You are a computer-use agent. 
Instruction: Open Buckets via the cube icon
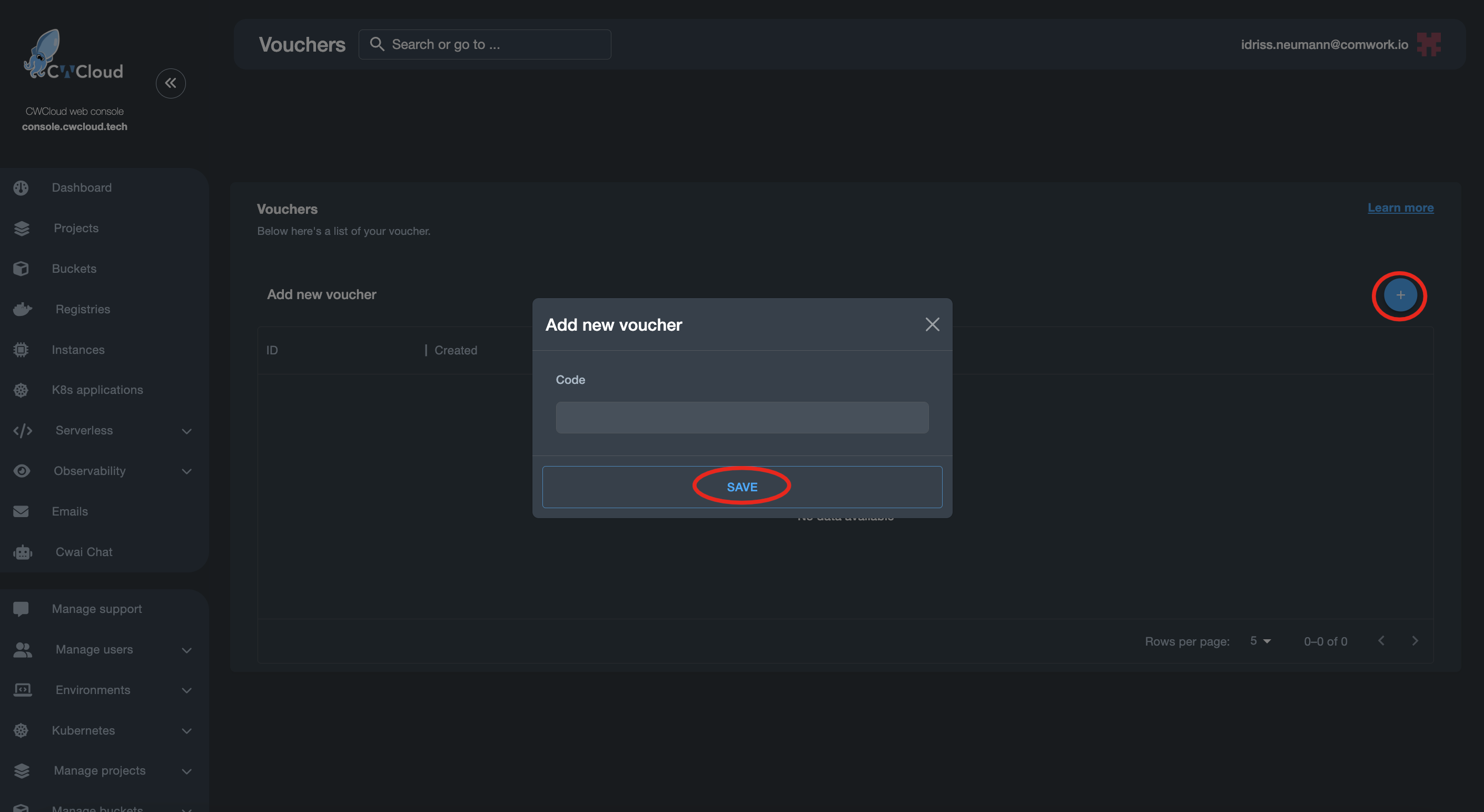[21, 269]
